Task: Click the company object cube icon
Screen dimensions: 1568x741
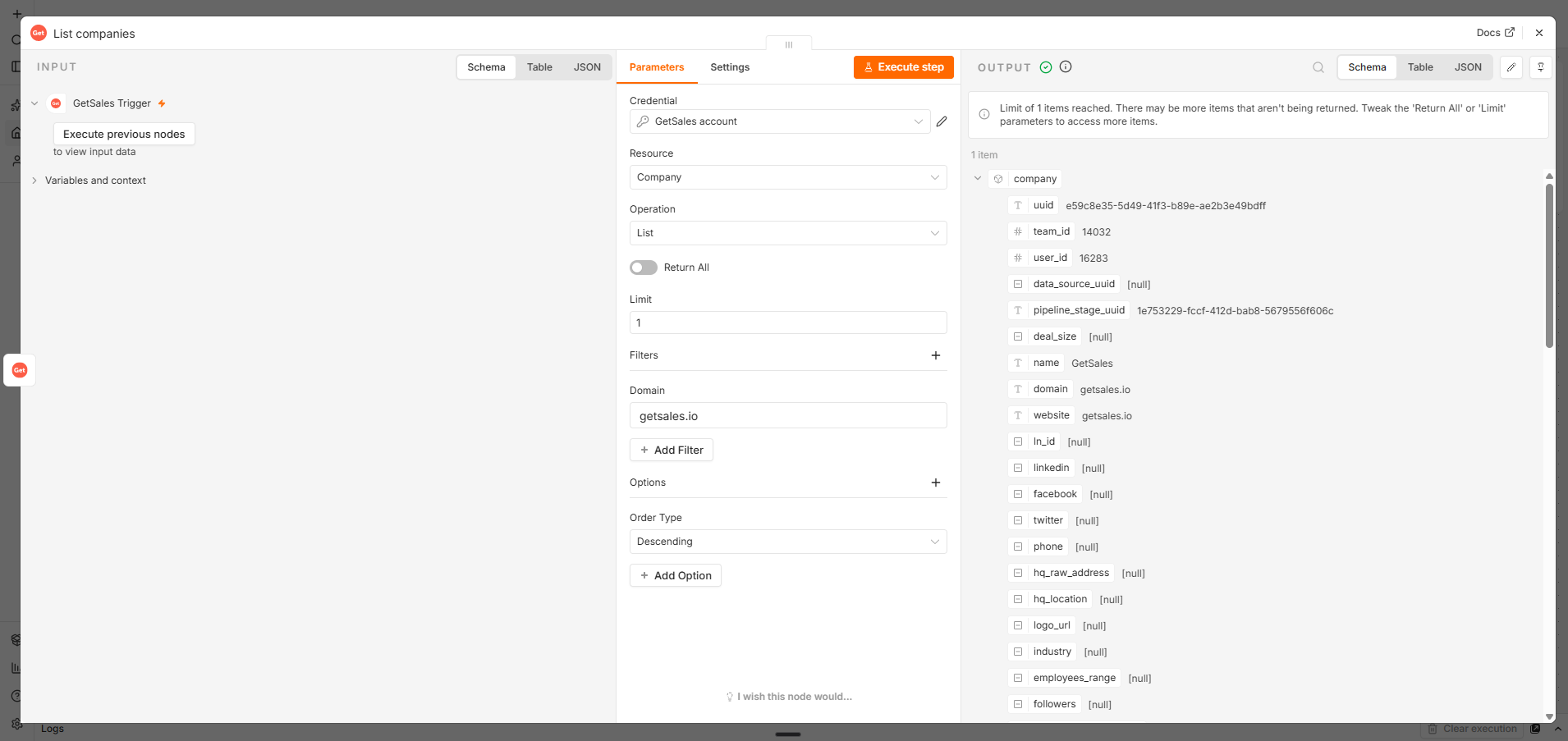Action: click(998, 179)
